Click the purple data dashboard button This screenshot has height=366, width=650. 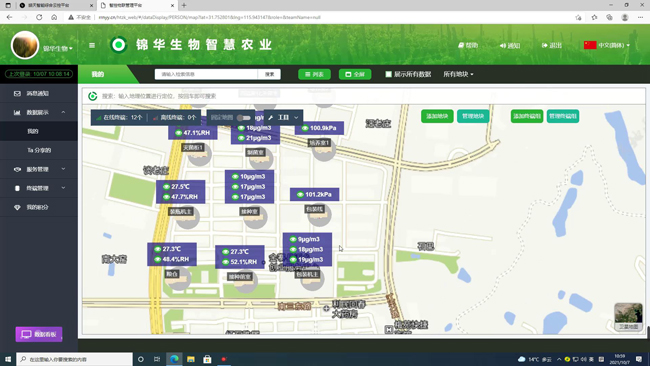(39, 334)
